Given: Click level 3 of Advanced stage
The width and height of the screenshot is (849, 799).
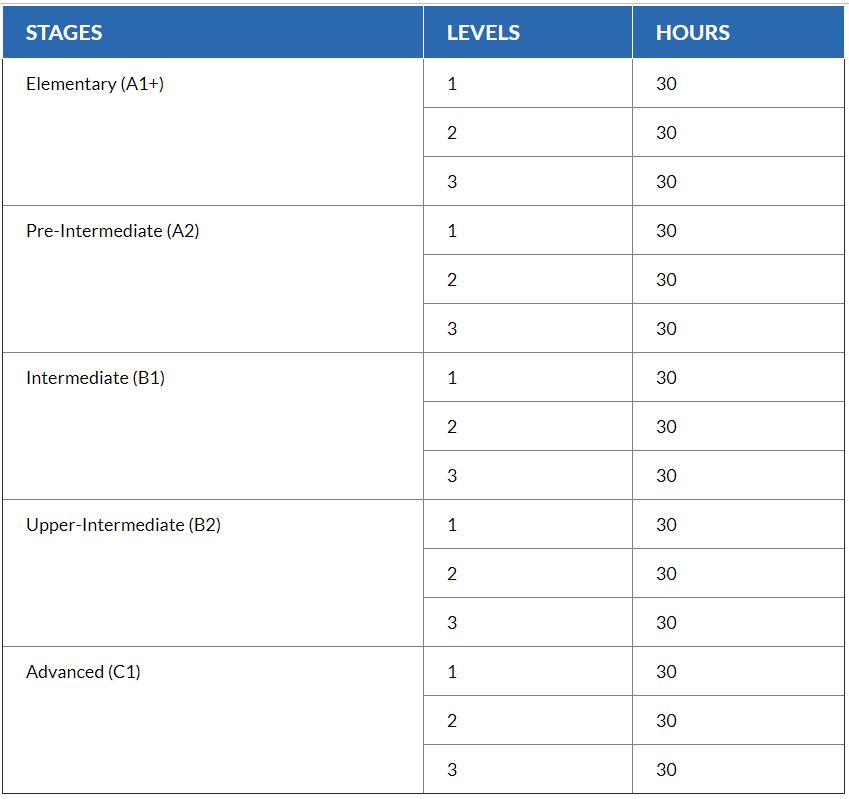Looking at the screenshot, I should [528, 769].
